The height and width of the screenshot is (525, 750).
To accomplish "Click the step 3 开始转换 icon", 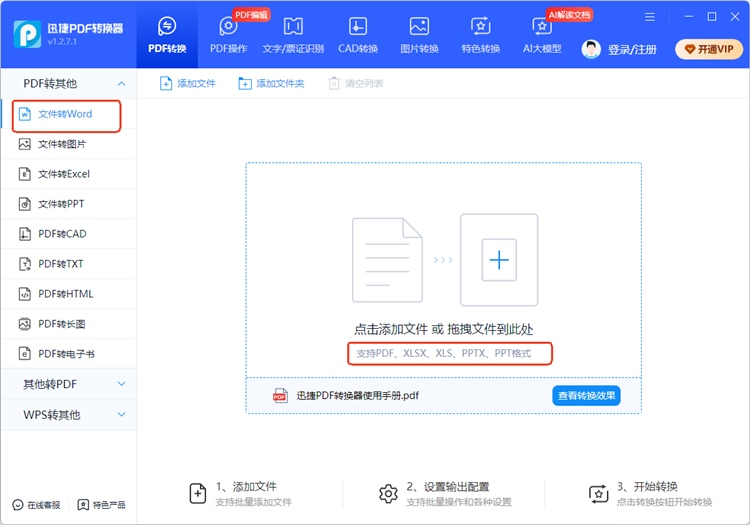I will pyautogui.click(x=598, y=494).
